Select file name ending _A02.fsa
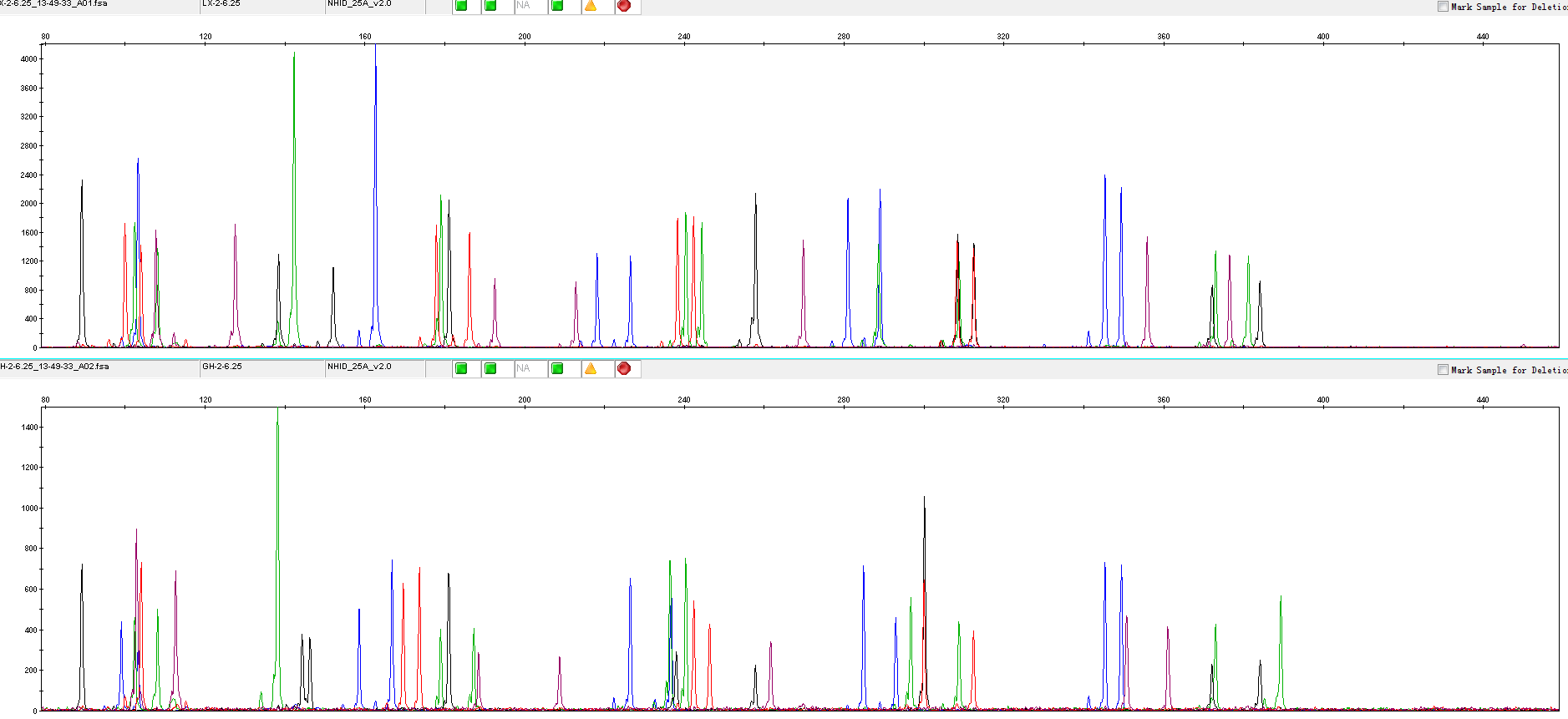 pyautogui.click(x=54, y=367)
